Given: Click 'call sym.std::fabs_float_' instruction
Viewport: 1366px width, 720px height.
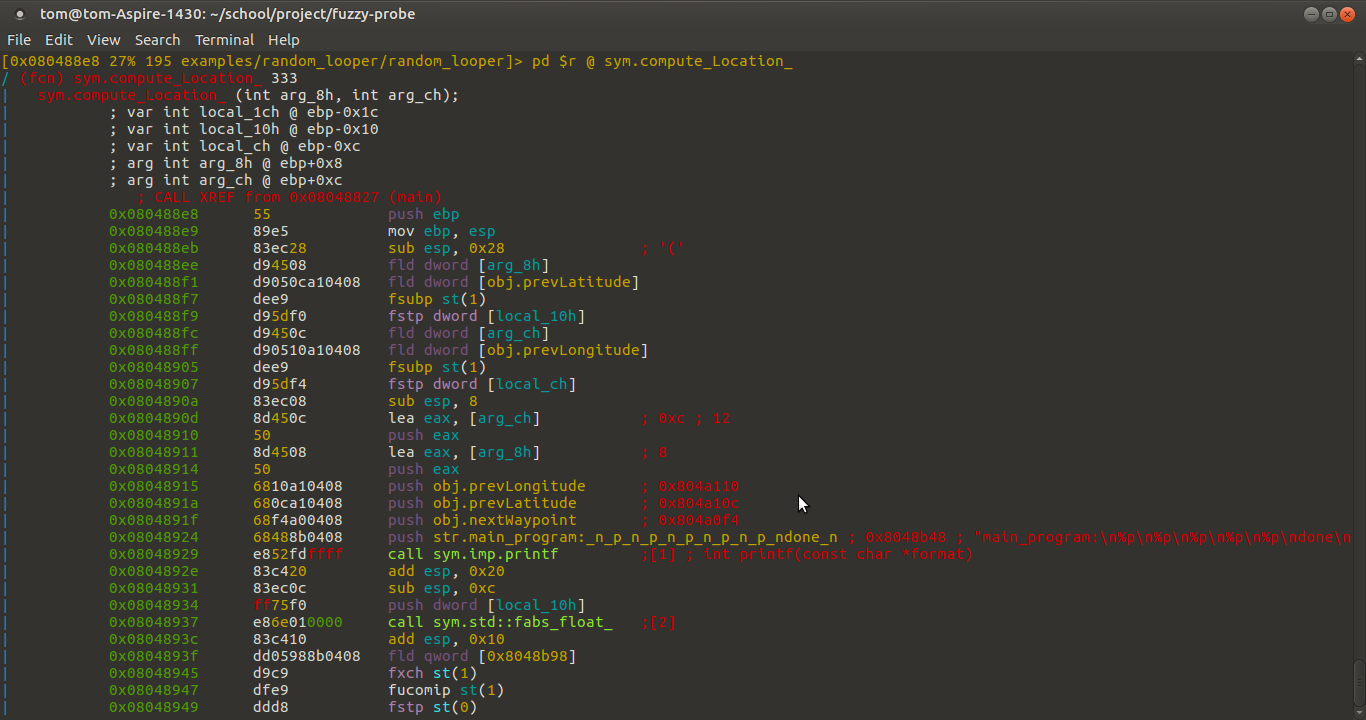Looking at the screenshot, I should (x=500, y=622).
